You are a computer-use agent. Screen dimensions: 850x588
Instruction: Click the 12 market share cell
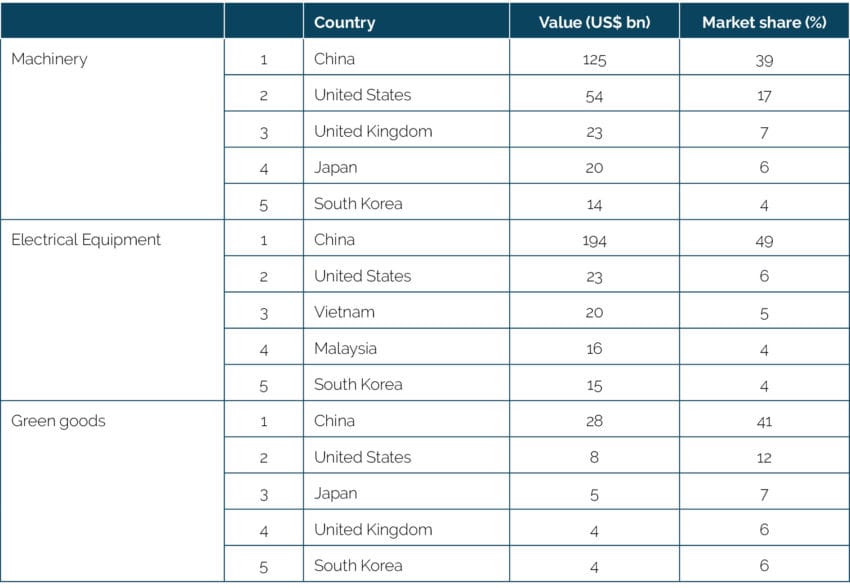[x=763, y=457]
